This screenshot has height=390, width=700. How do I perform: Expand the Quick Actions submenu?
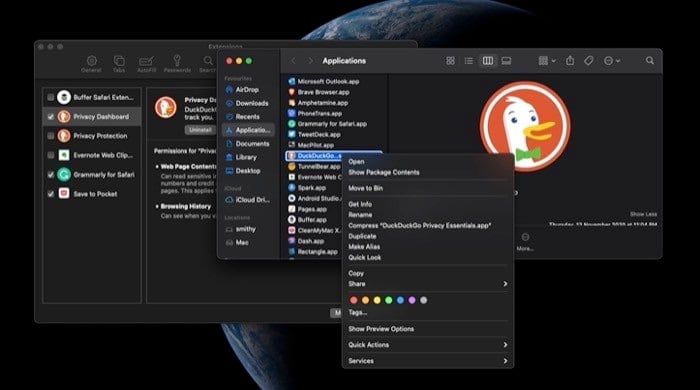(x=428, y=345)
